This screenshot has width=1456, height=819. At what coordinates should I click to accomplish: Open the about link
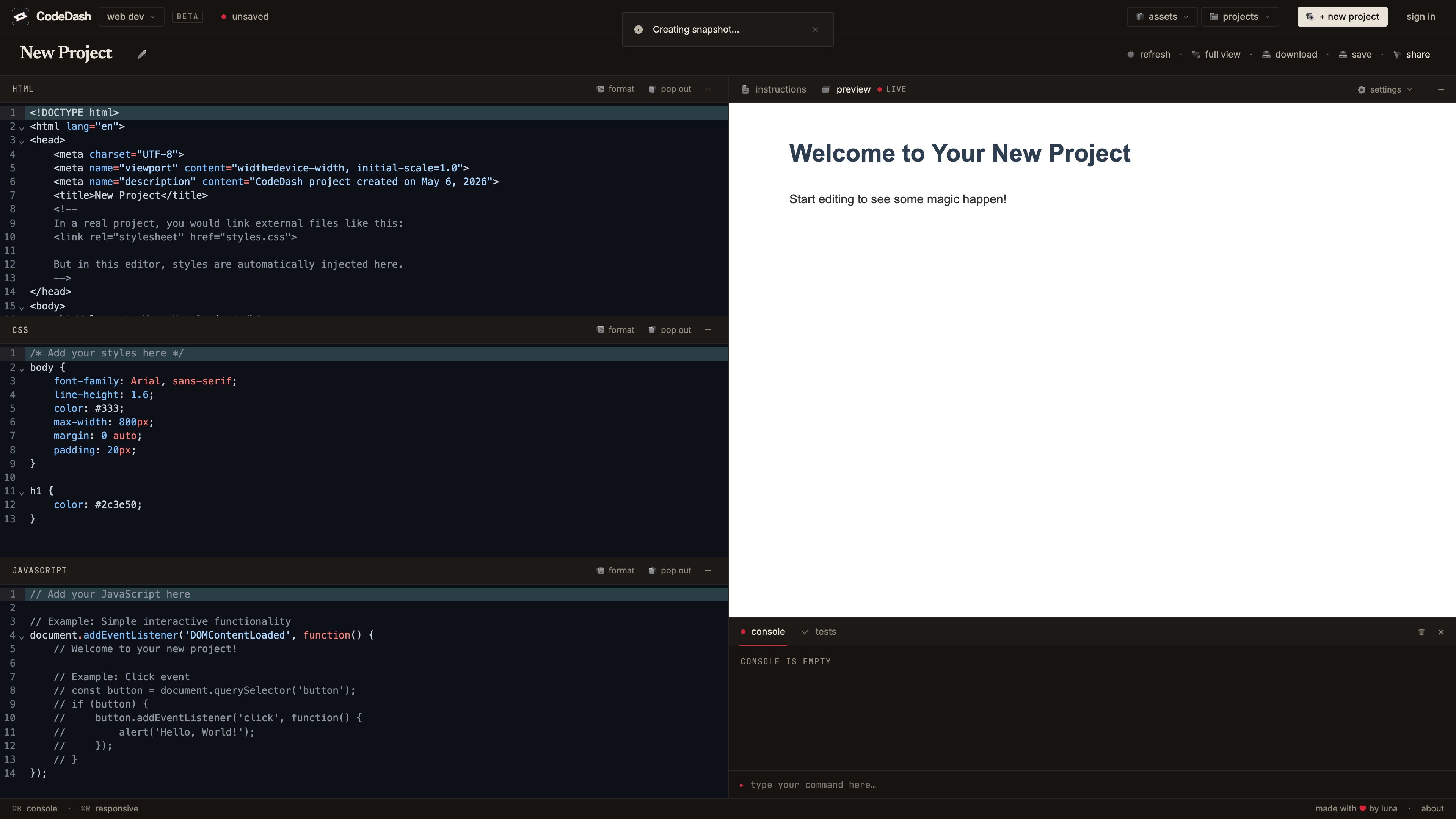[1432, 808]
